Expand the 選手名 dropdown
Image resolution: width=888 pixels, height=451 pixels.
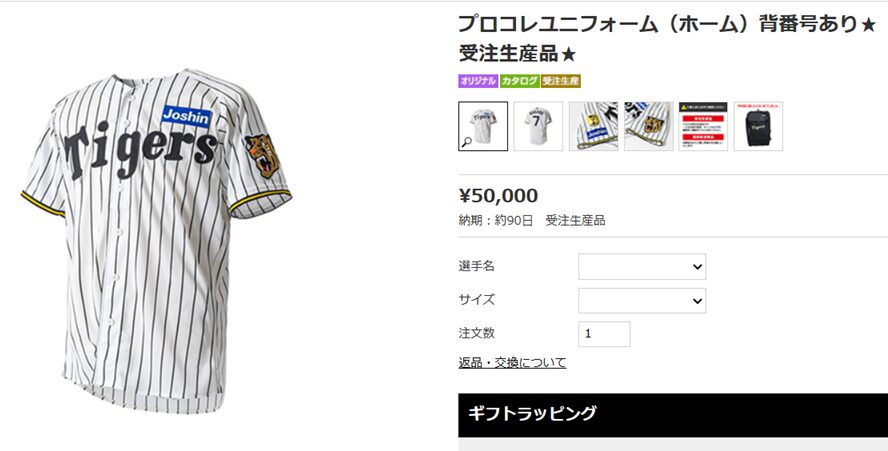point(642,266)
